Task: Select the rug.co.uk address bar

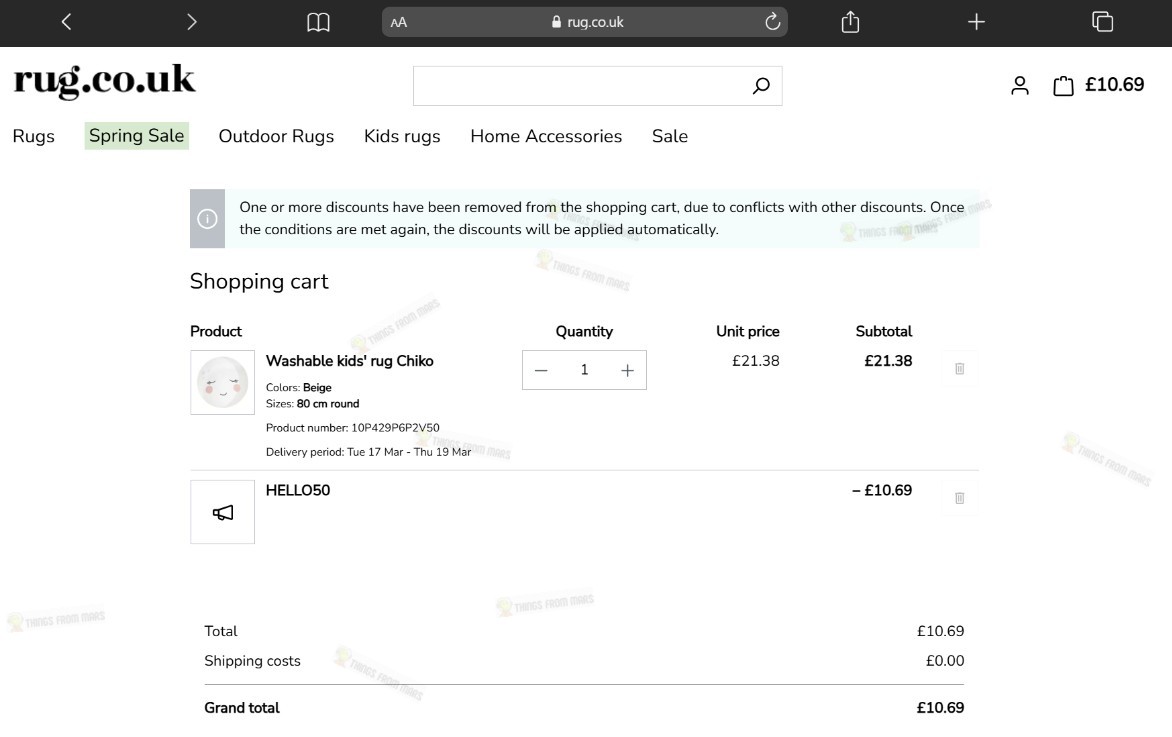Action: pyautogui.click(x=585, y=22)
